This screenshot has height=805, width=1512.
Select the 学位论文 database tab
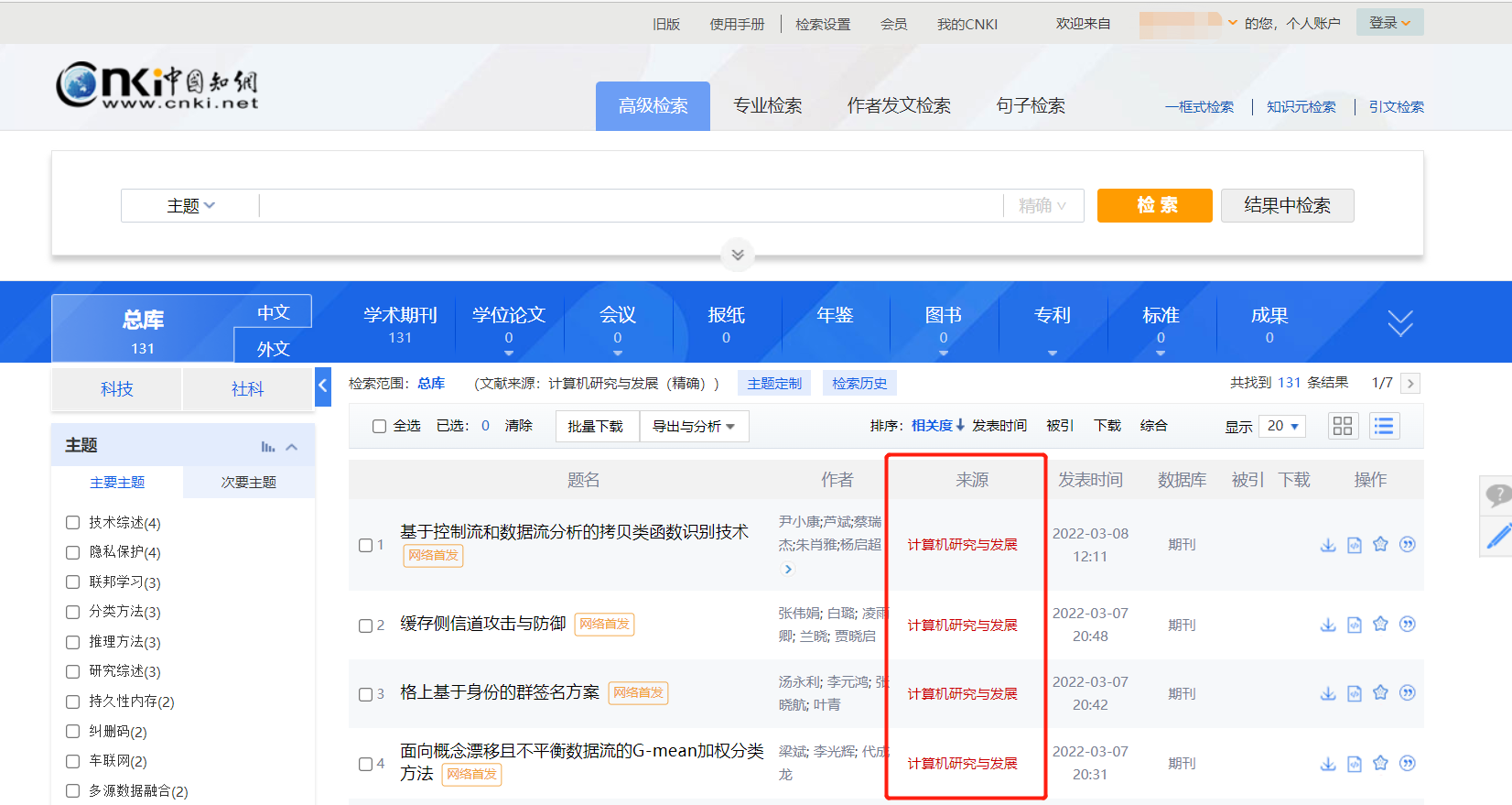pyautogui.click(x=509, y=324)
